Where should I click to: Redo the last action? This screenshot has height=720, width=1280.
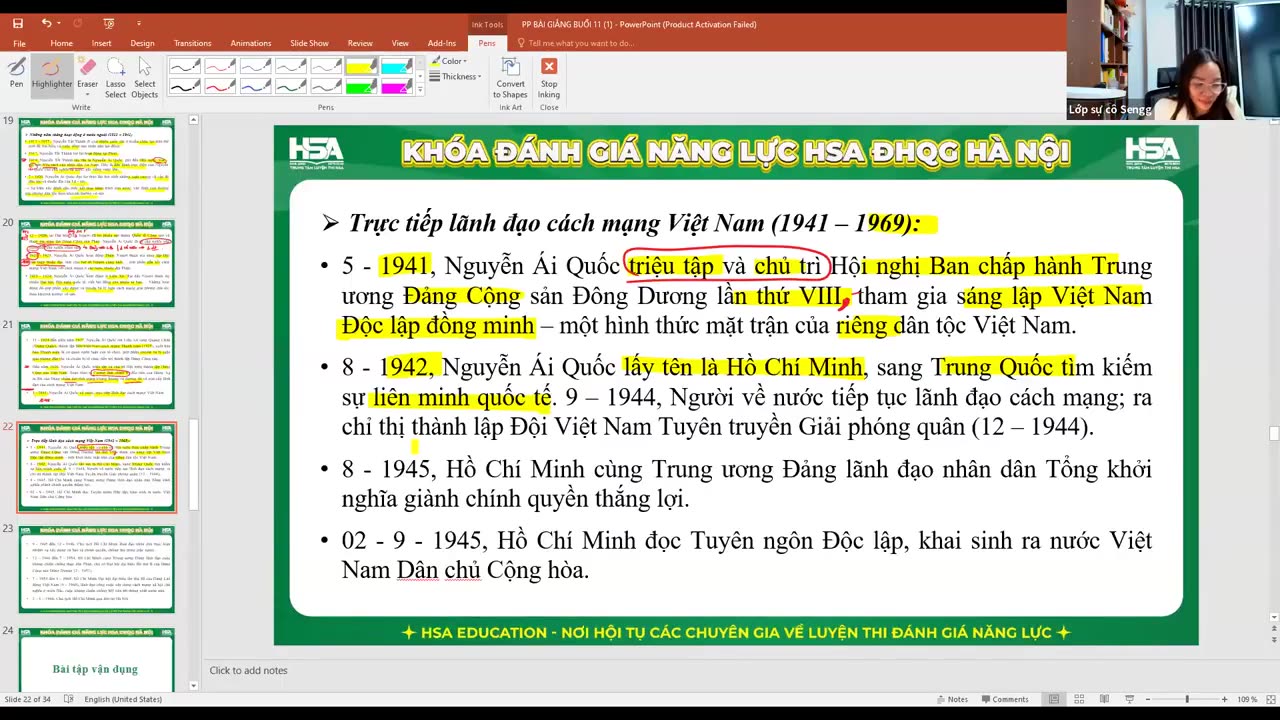[79, 23]
